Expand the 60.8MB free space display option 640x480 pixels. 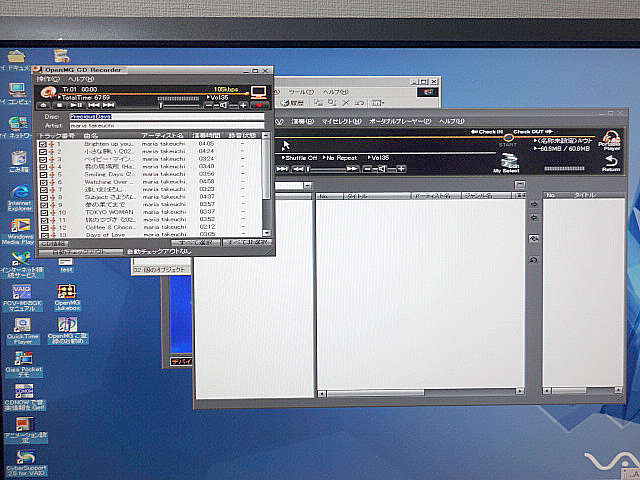562,149
